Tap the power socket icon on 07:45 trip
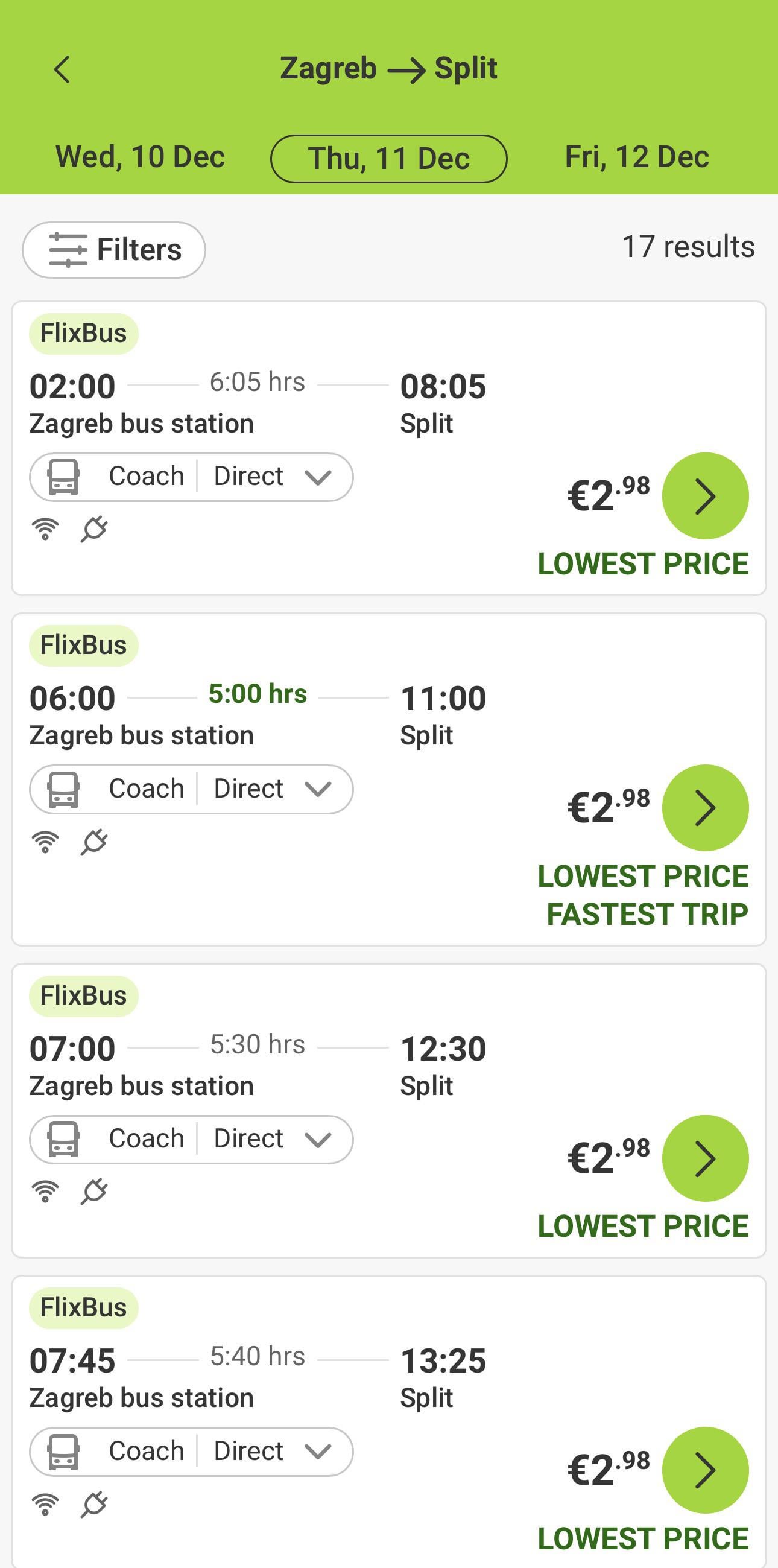 tap(94, 1504)
